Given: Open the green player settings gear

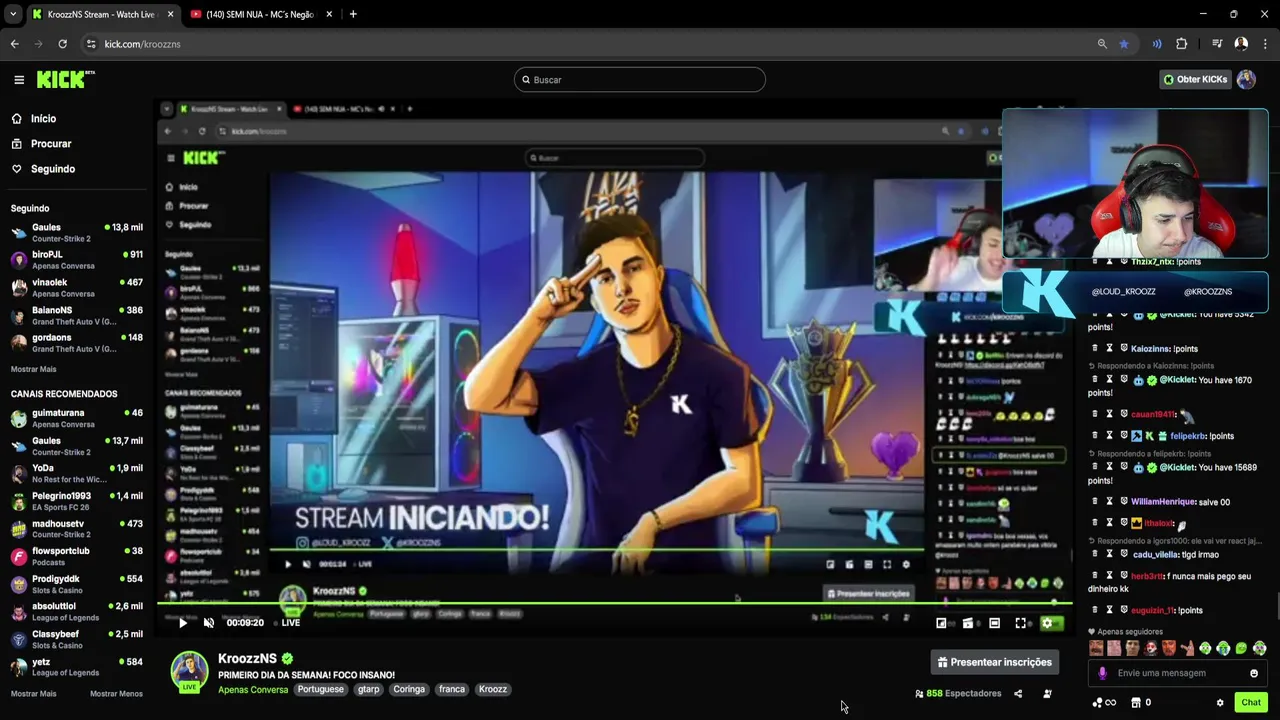Looking at the screenshot, I should [1047, 623].
